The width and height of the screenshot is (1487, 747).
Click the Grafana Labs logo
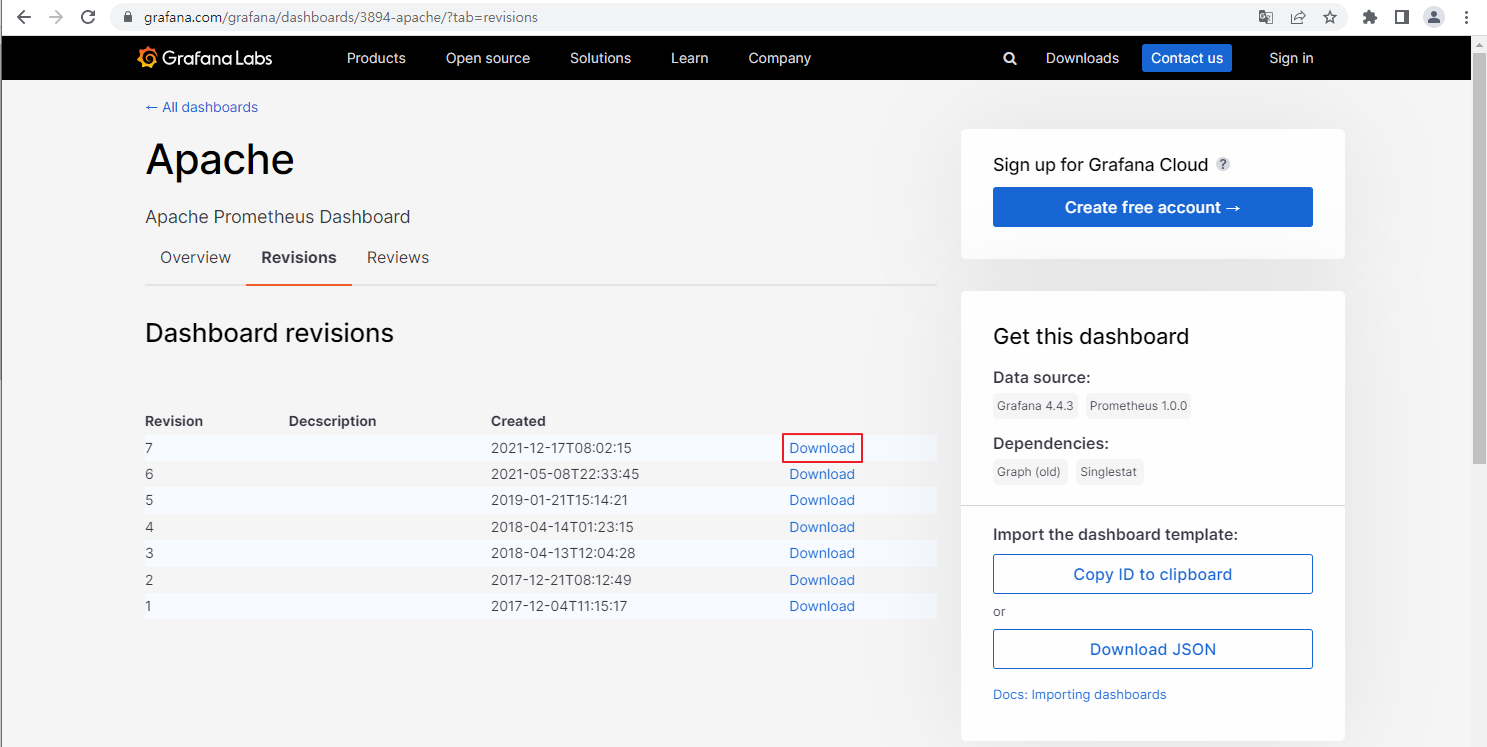(205, 58)
